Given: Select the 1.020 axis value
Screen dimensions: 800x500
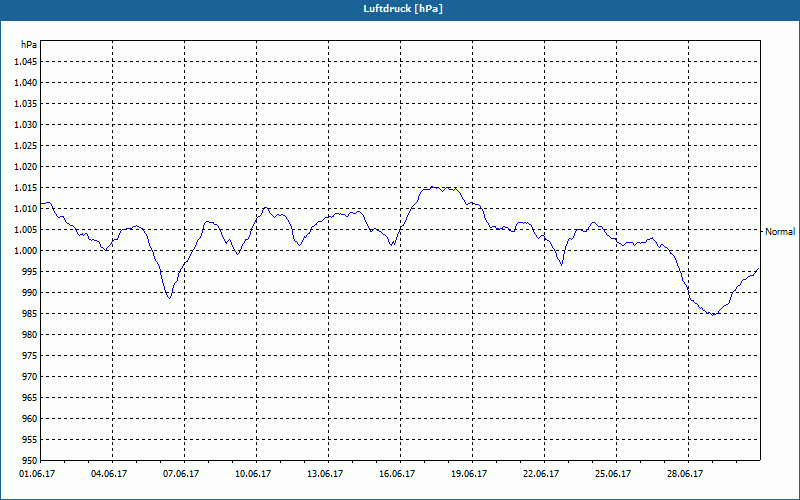Looking at the screenshot, I should (26, 167).
